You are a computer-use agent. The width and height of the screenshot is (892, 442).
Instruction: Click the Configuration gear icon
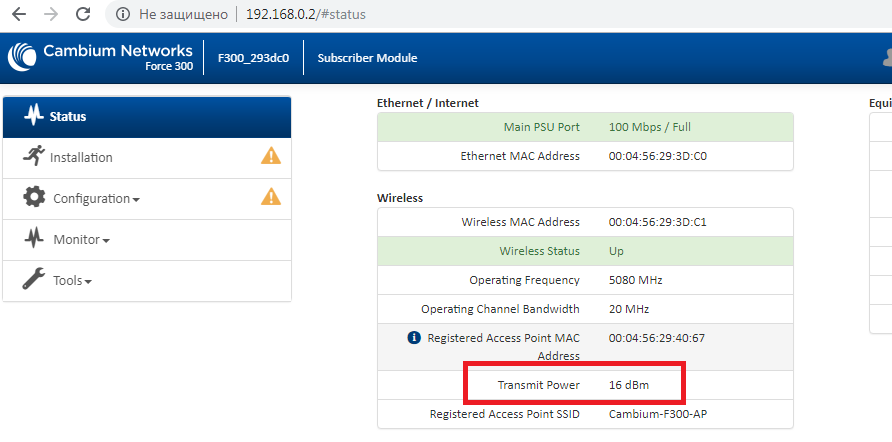pyautogui.click(x=34, y=197)
